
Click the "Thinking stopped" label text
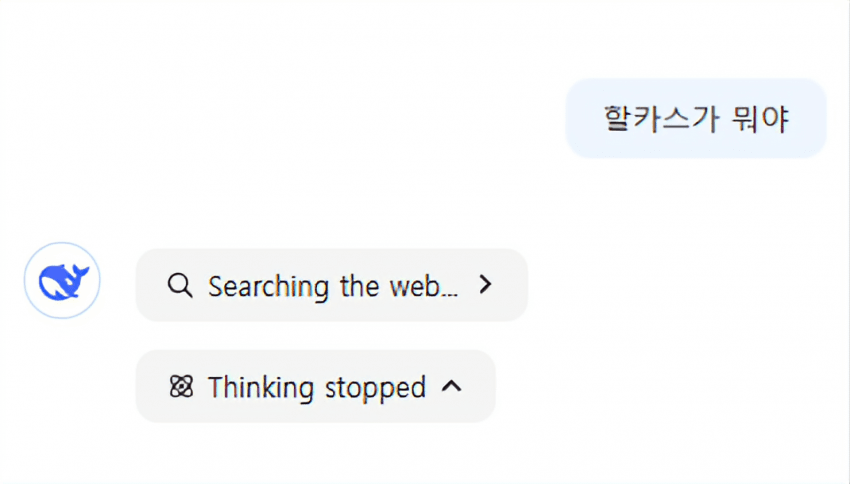pos(317,387)
